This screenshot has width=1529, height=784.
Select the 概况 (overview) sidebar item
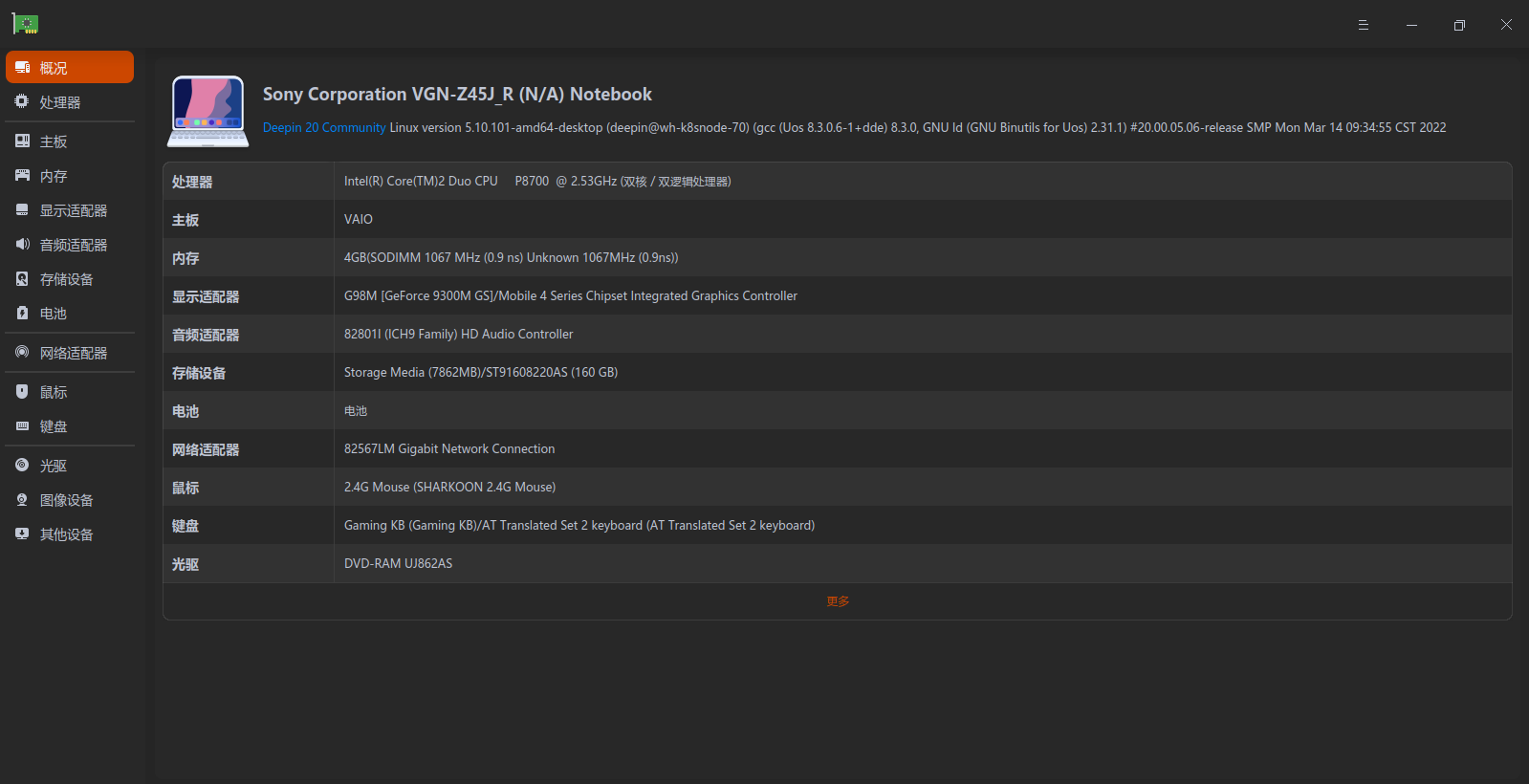click(69, 68)
